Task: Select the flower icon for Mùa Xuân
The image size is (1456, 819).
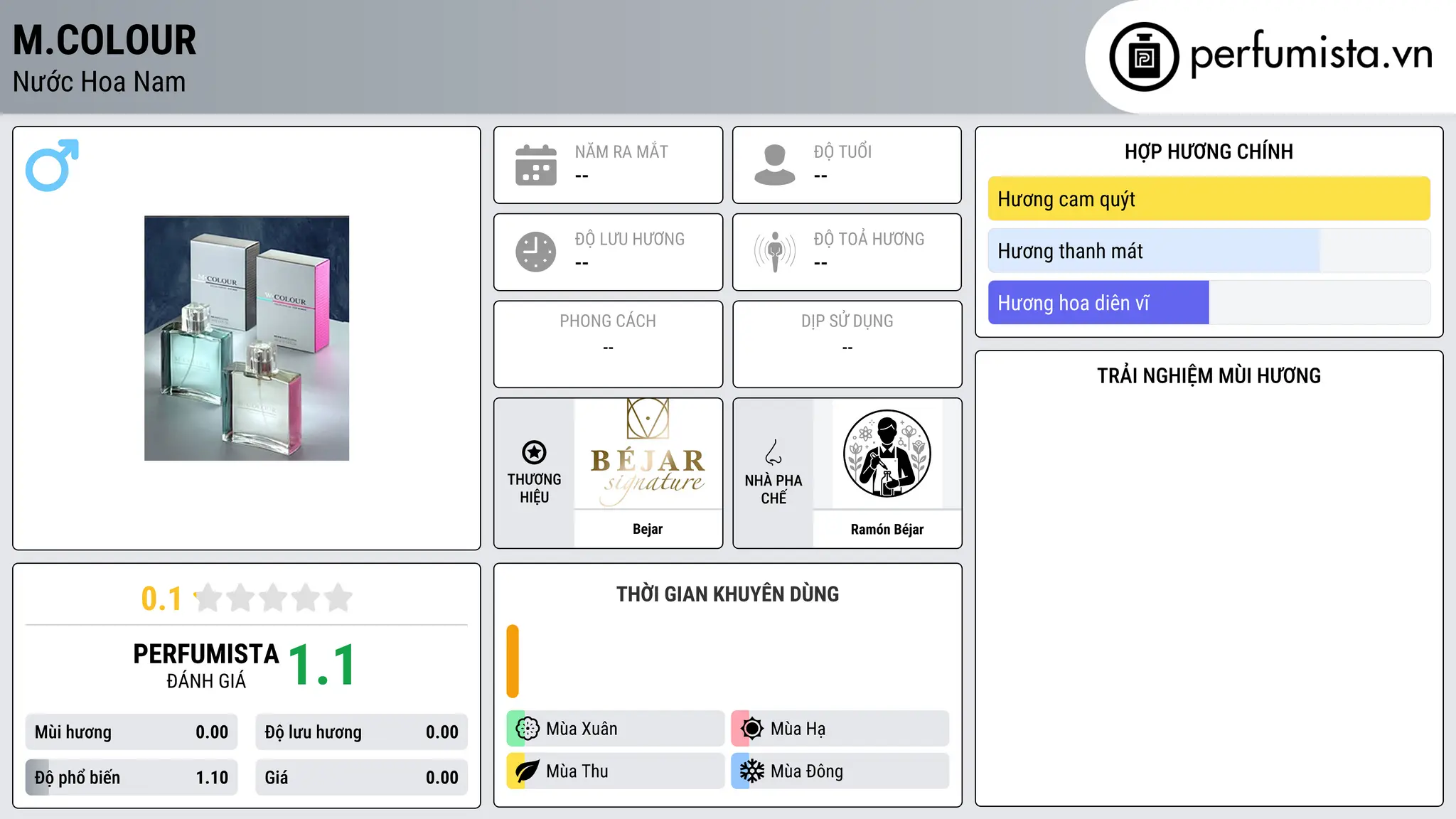Action: coord(528,729)
